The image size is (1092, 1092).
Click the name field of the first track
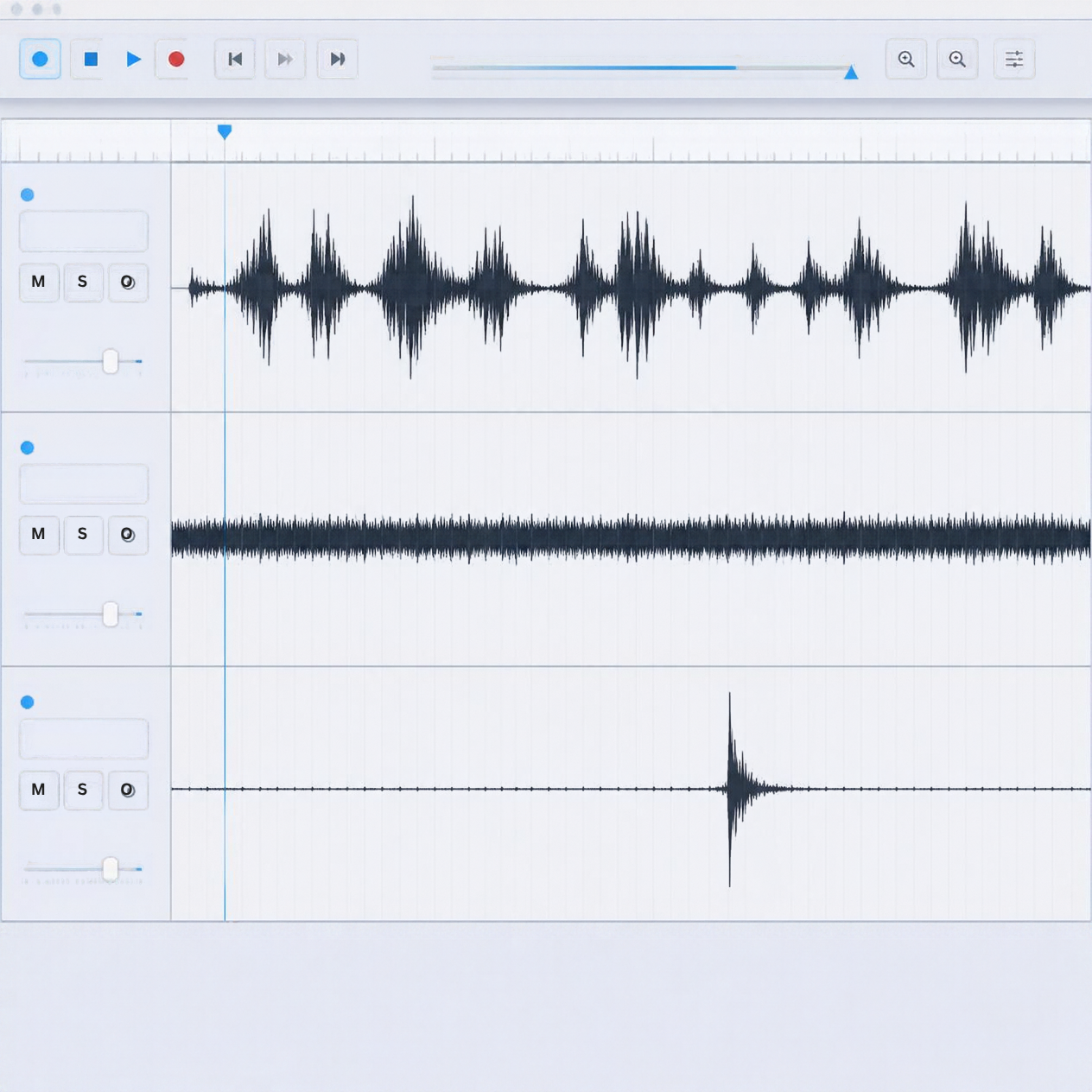click(84, 232)
